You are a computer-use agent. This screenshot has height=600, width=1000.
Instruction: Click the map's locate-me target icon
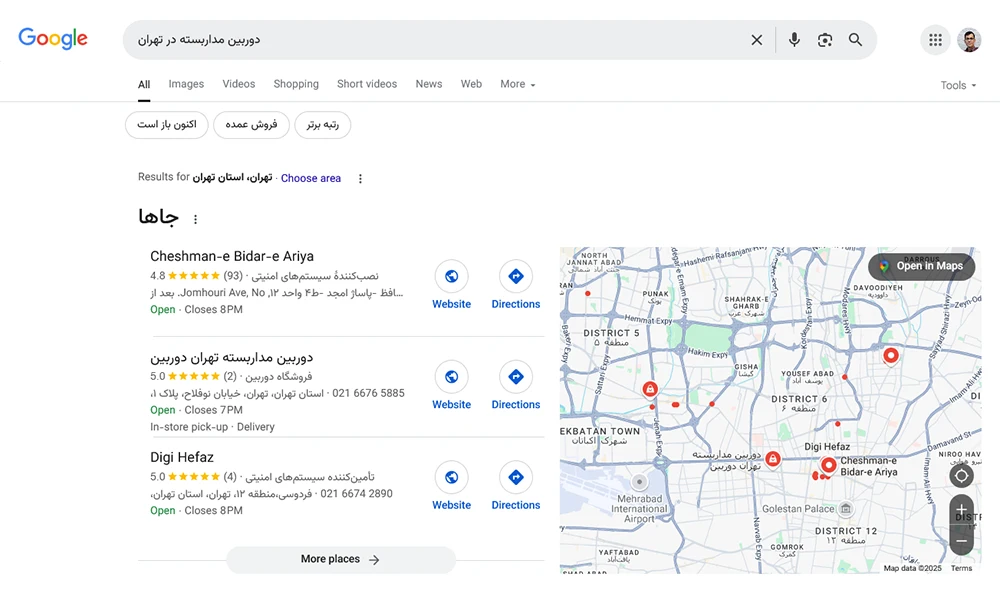[961, 476]
